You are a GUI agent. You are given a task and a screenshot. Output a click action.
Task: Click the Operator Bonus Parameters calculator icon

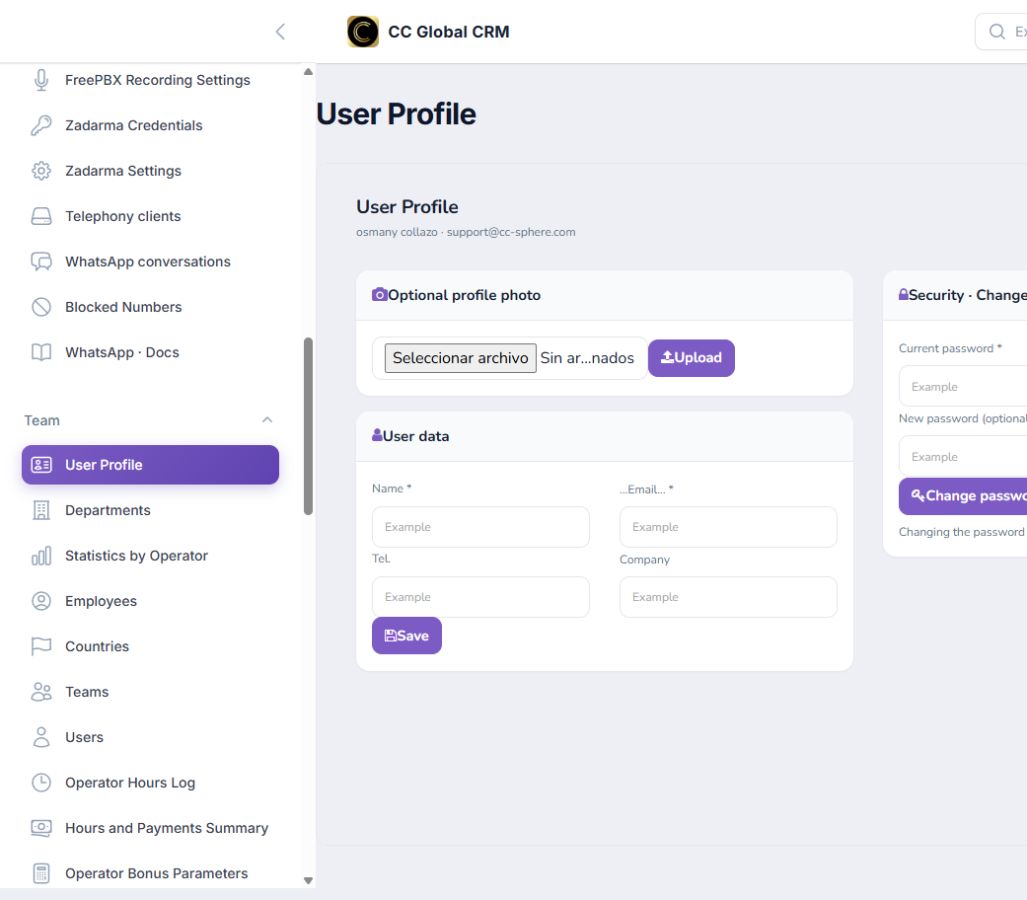(x=41, y=874)
